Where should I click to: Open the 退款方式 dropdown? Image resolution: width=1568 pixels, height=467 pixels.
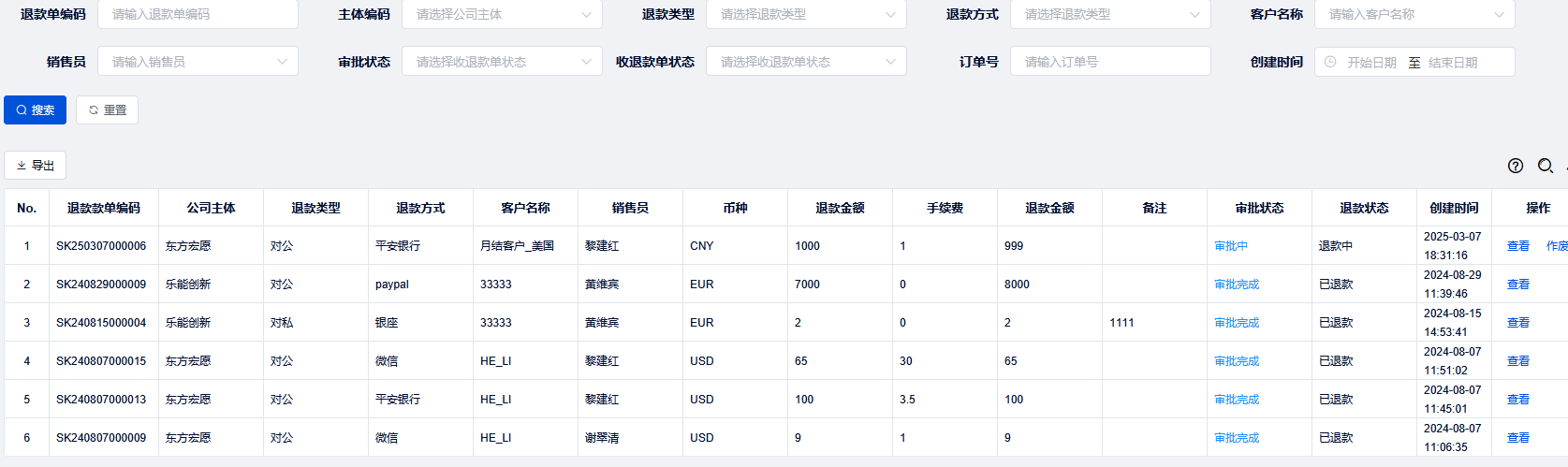1110,14
